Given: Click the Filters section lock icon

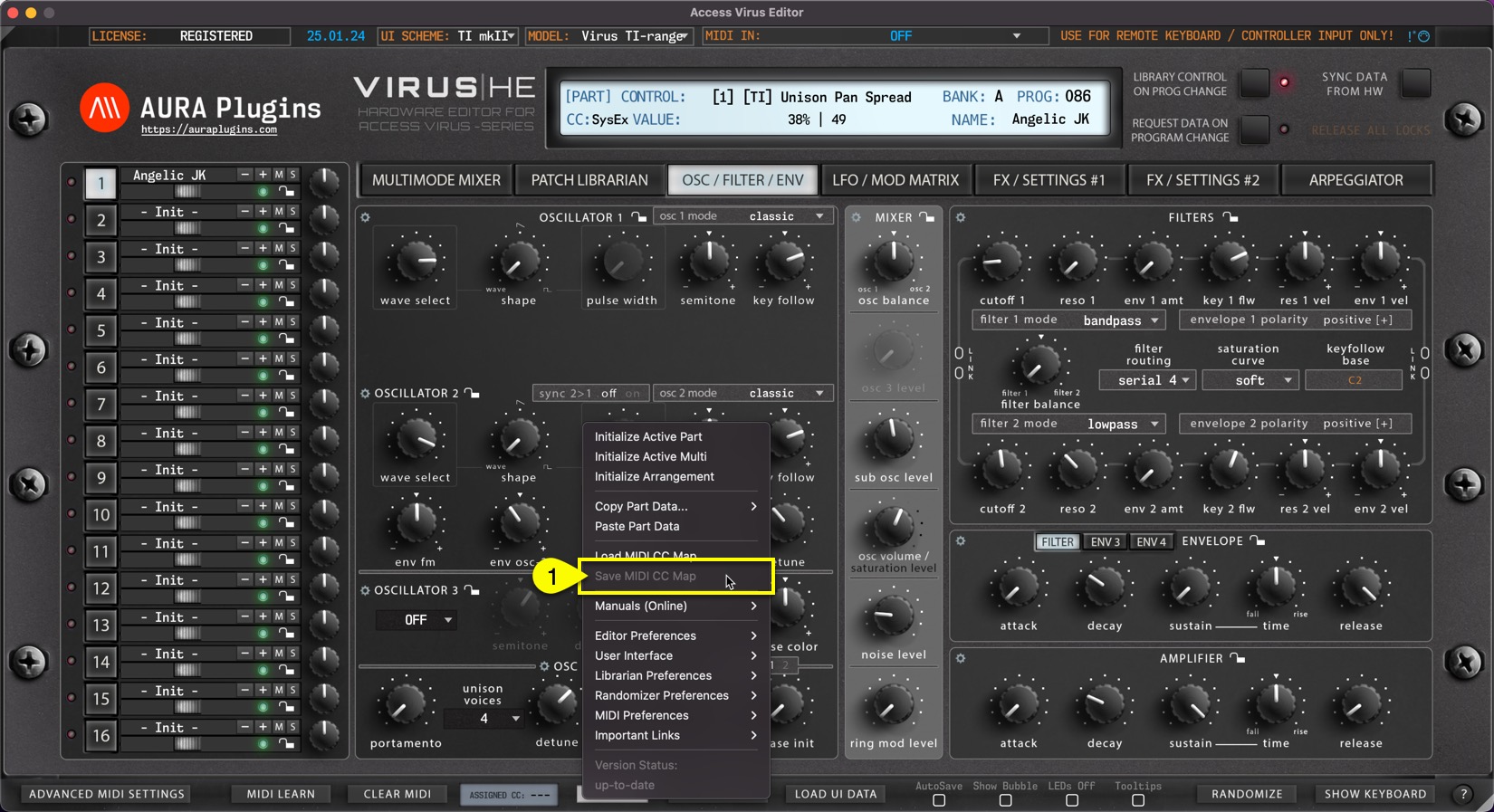Looking at the screenshot, I should 1231,217.
